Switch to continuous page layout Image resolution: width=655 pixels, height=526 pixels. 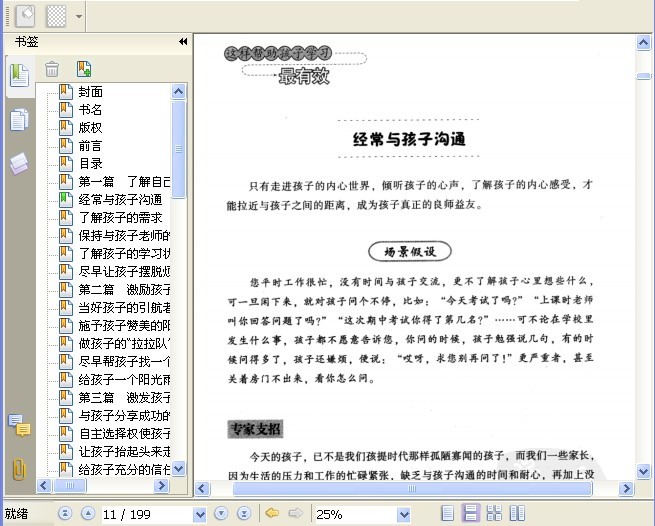(x=471, y=513)
